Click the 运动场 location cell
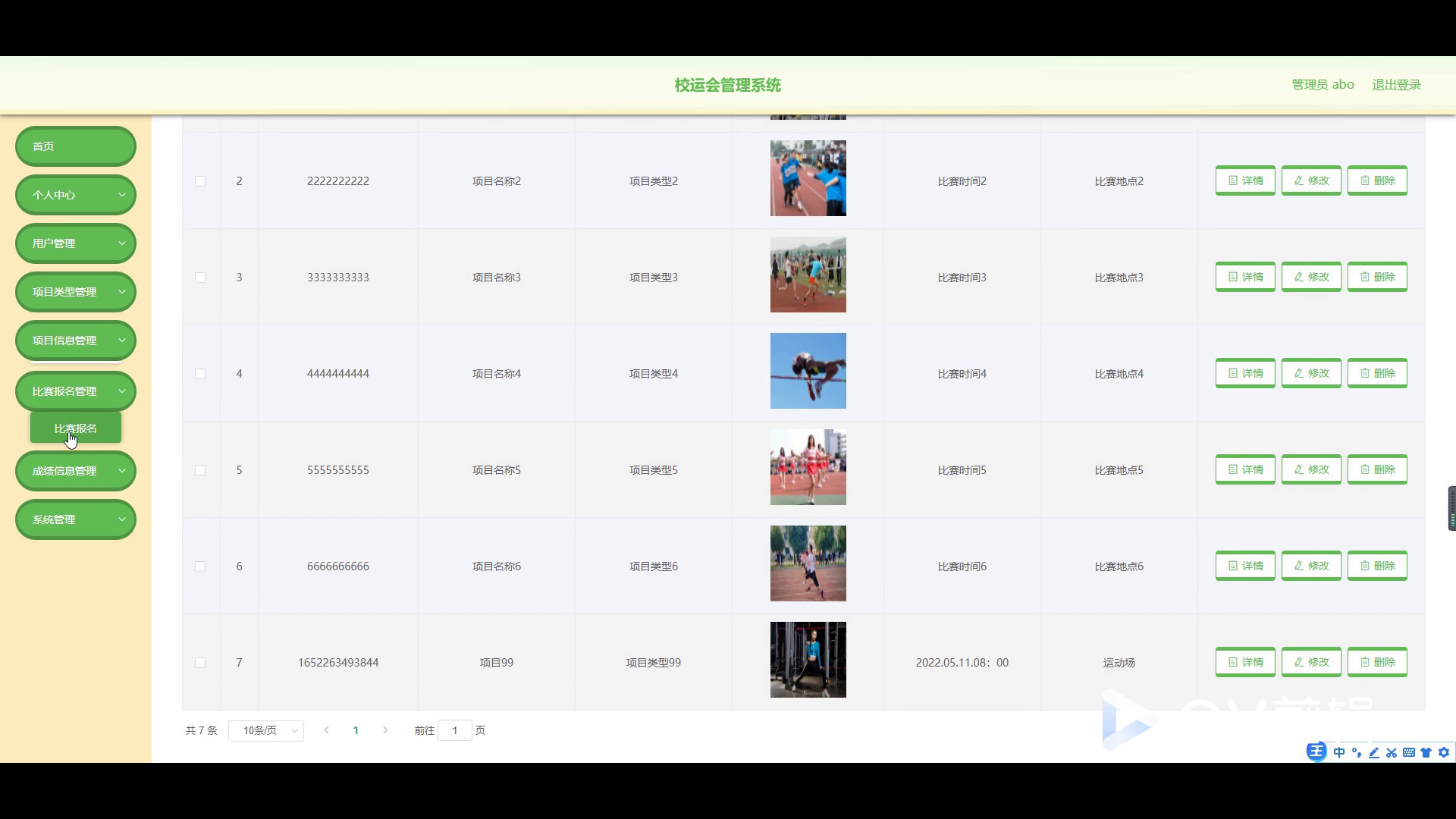 pyautogui.click(x=1119, y=663)
